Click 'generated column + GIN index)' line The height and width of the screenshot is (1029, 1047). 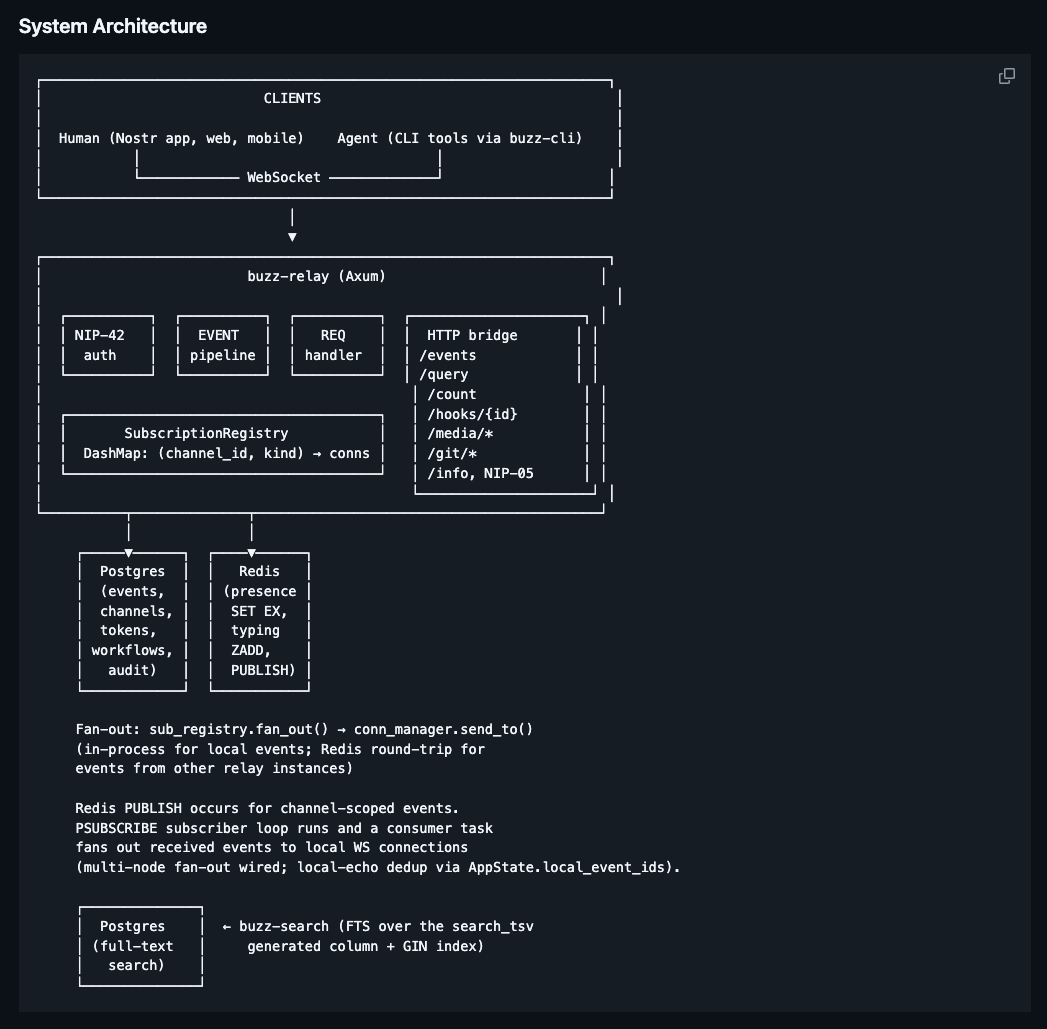click(366, 946)
